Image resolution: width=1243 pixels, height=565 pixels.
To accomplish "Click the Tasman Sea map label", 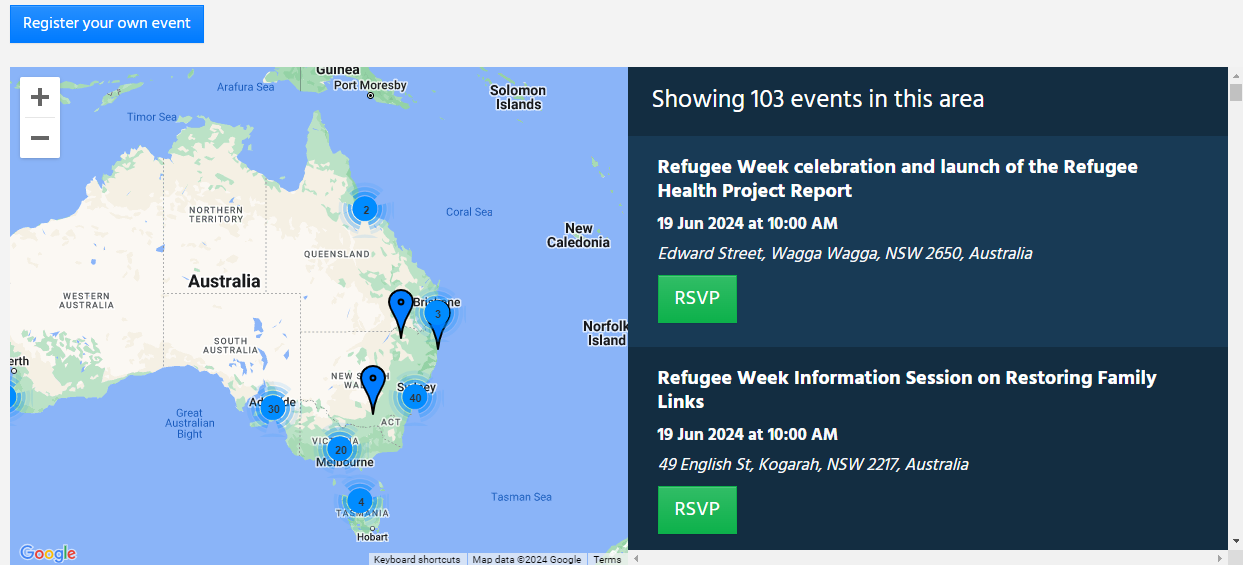I will pyautogui.click(x=521, y=497).
